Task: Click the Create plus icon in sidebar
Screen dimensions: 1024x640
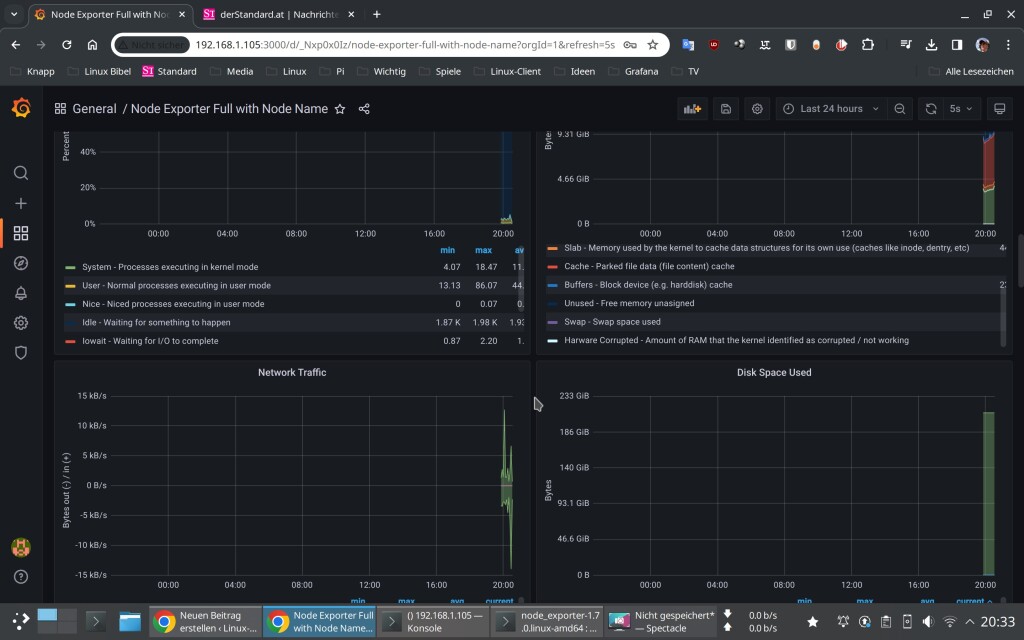Action: click(x=21, y=203)
